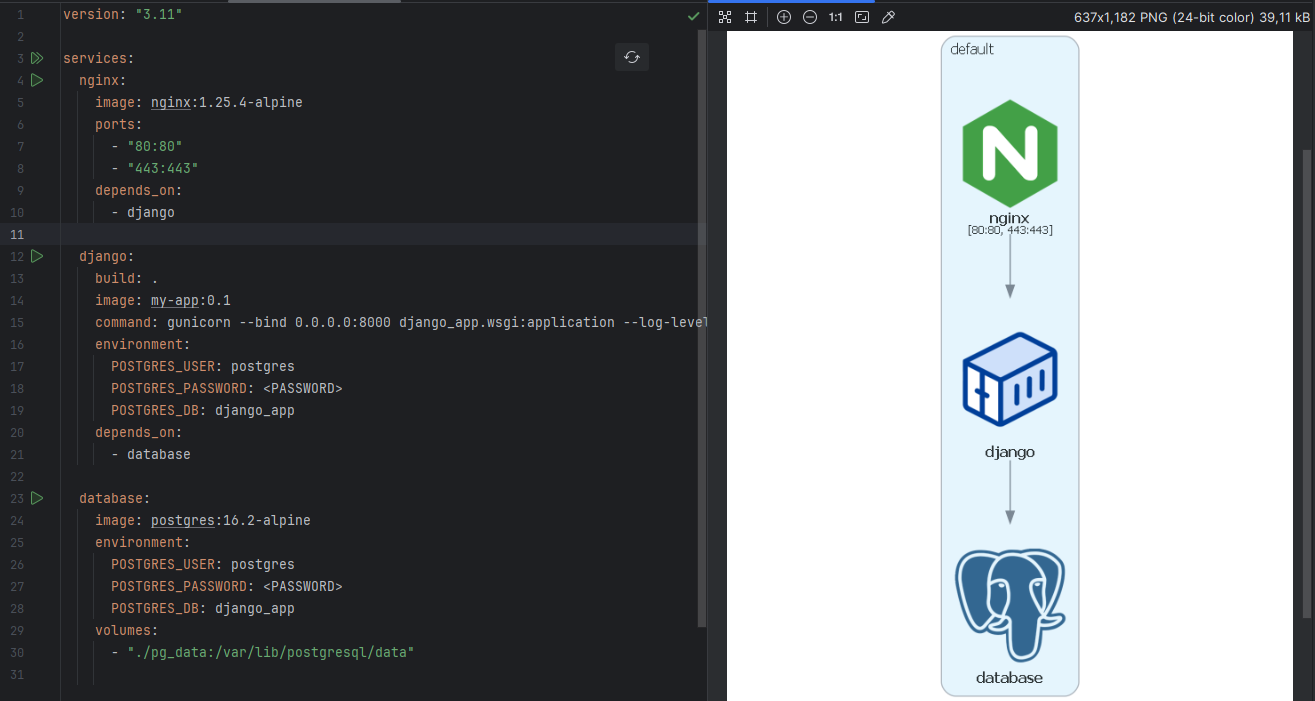Click the "database:" service key
This screenshot has width=1315, height=701.
115,498
